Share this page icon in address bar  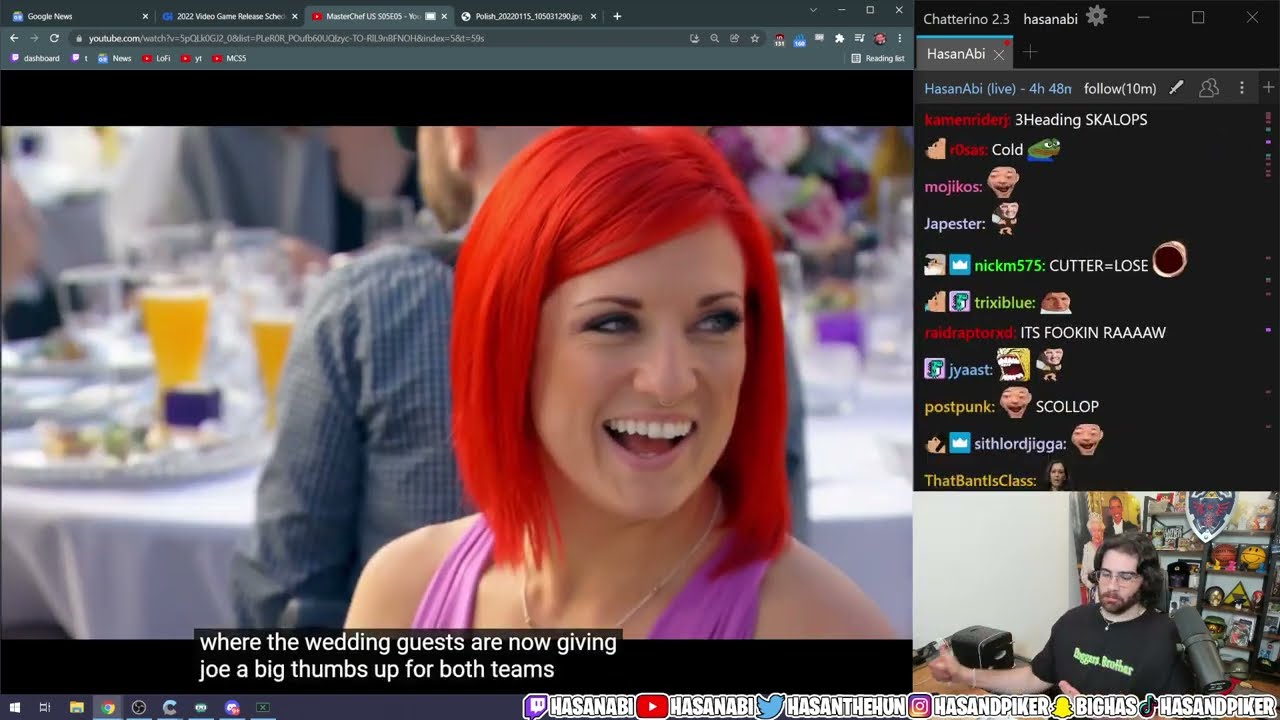coord(734,38)
